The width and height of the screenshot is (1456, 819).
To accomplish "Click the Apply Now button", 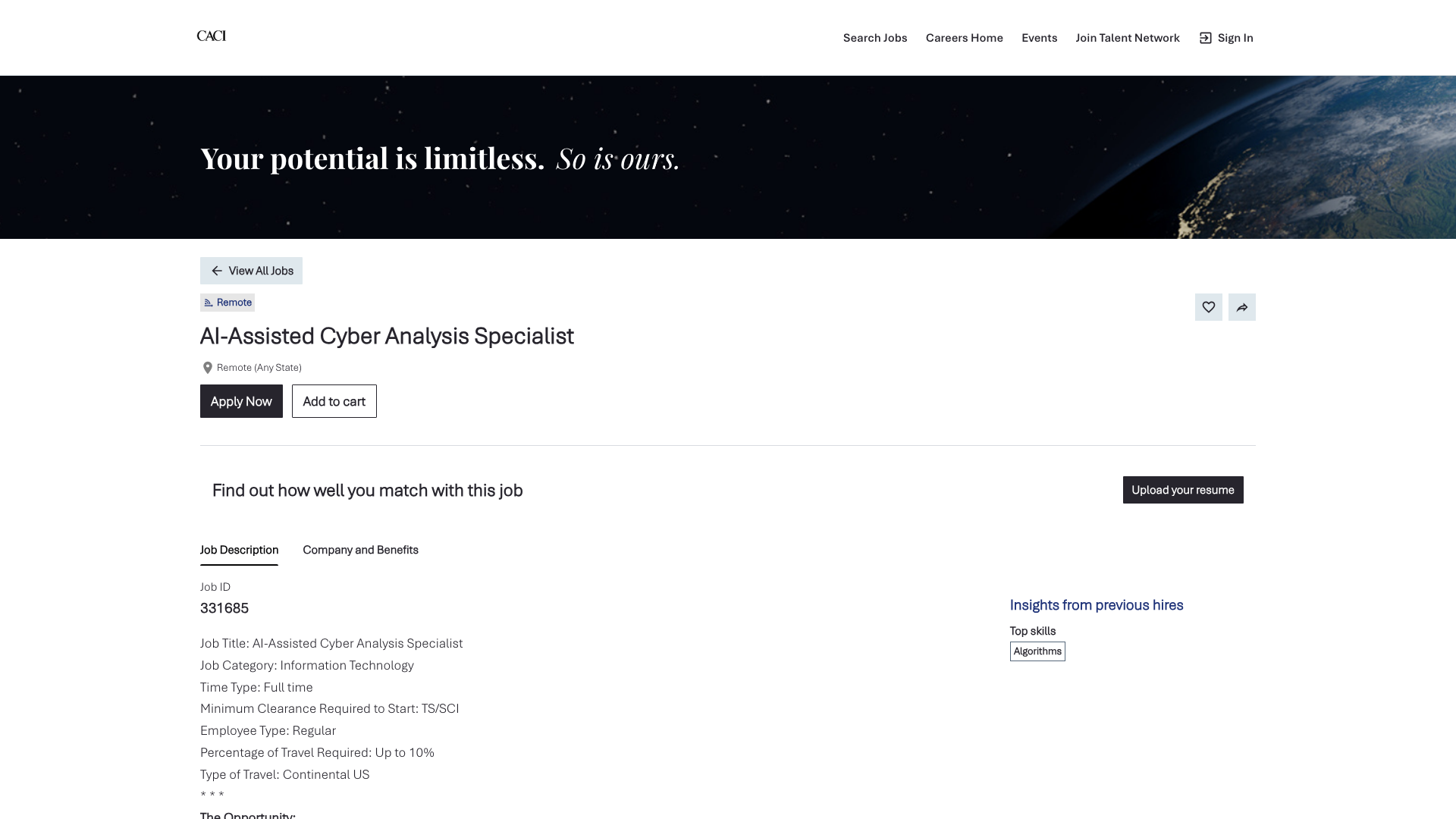I will tap(241, 401).
